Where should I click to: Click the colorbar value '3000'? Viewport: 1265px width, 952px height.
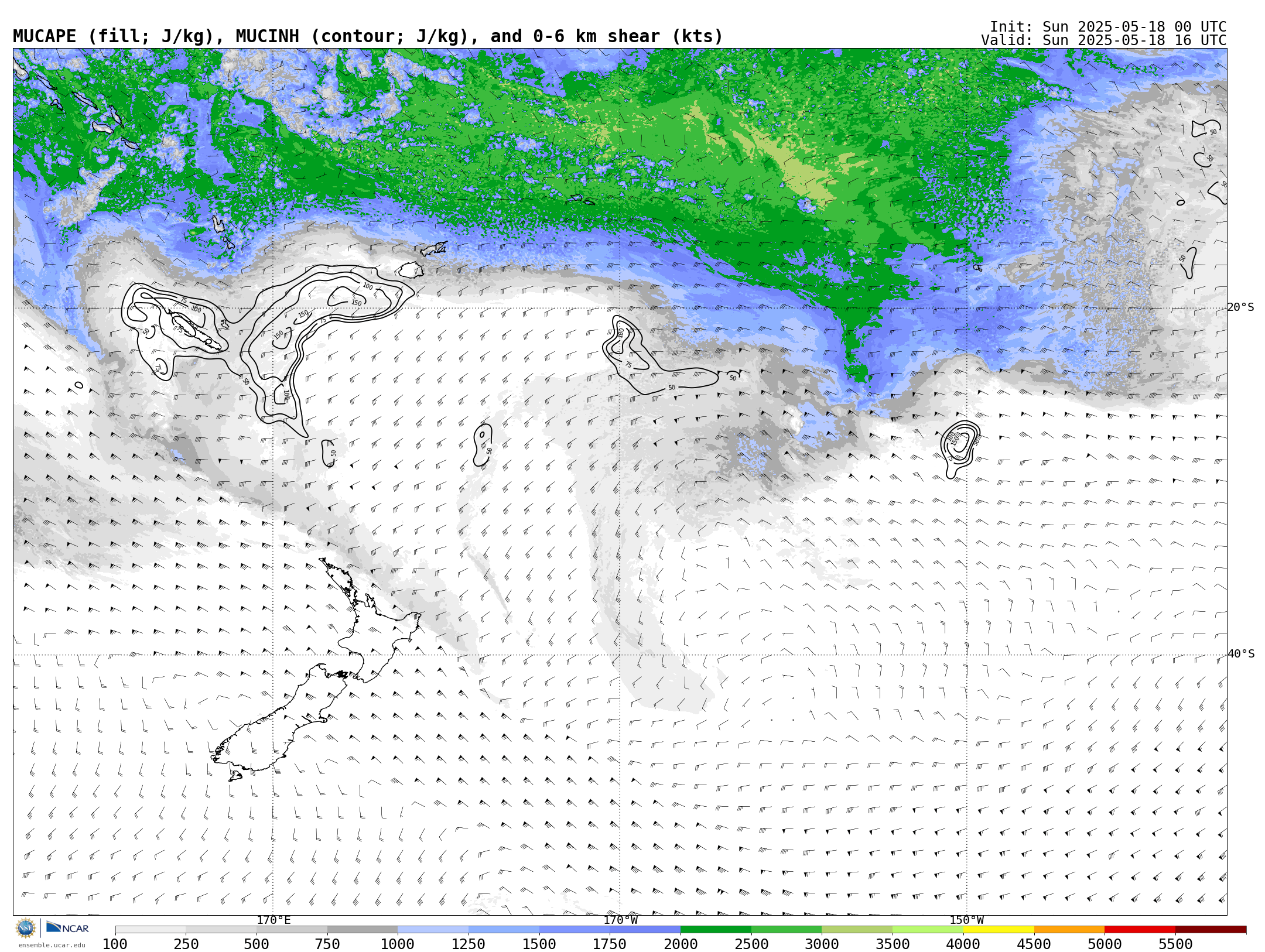822,944
